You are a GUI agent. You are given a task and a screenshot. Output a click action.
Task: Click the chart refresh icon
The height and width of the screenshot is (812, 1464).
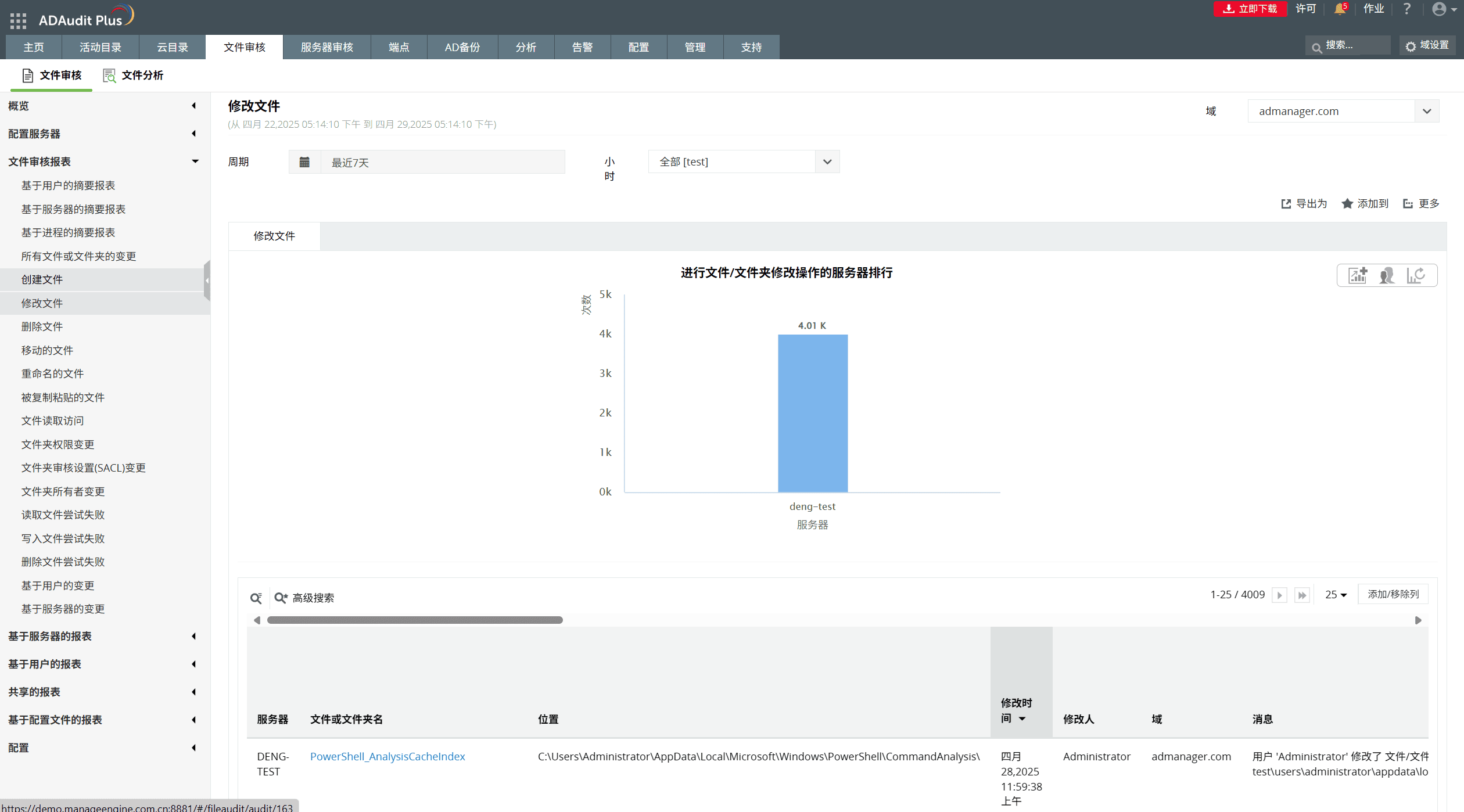[1415, 275]
